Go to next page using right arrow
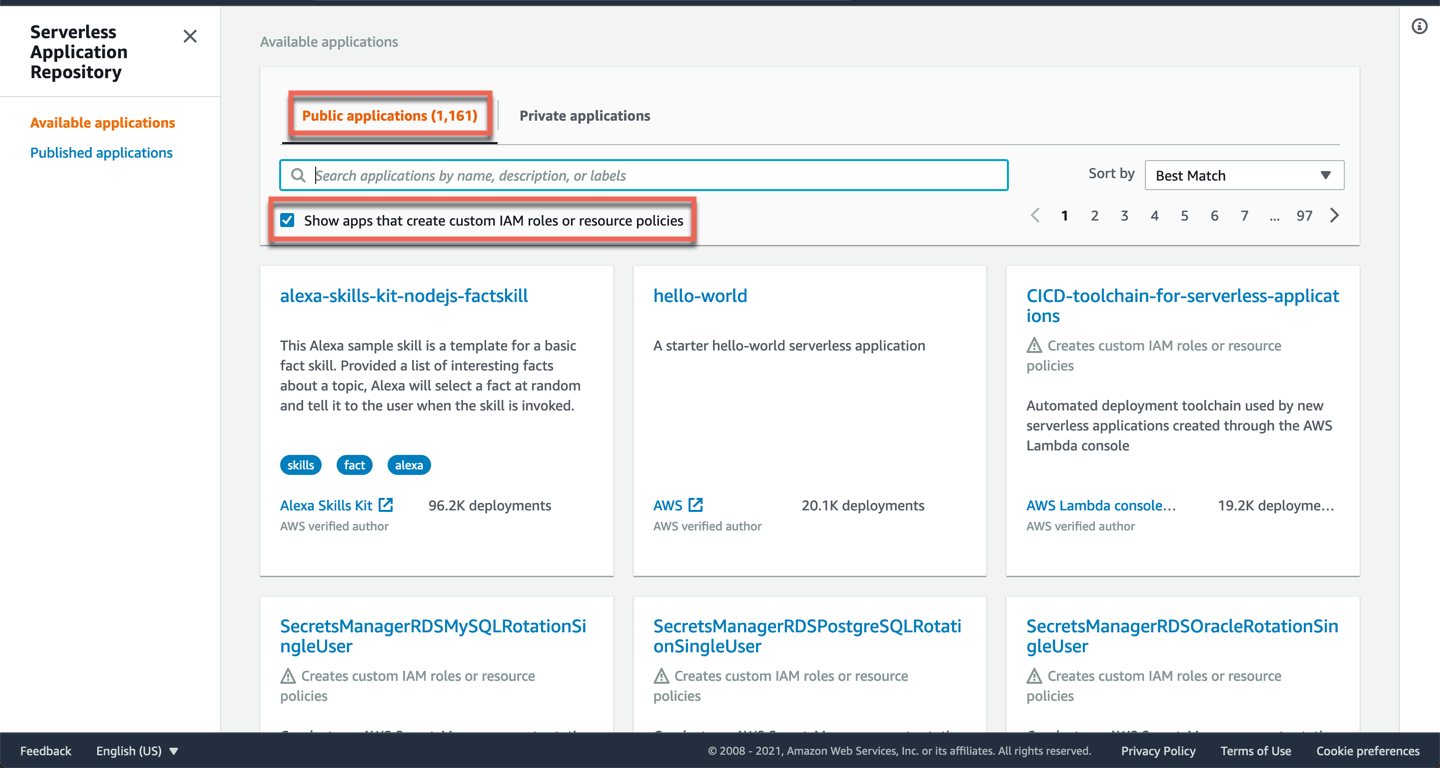 click(x=1334, y=216)
